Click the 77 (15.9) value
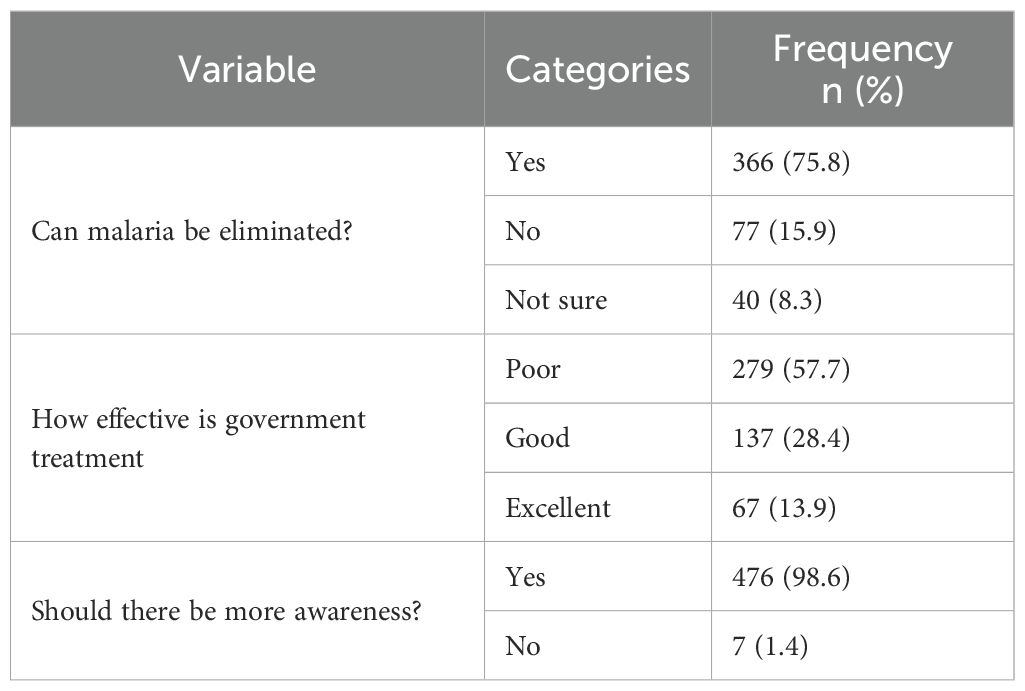The height and width of the screenshot is (691, 1025). (x=784, y=231)
